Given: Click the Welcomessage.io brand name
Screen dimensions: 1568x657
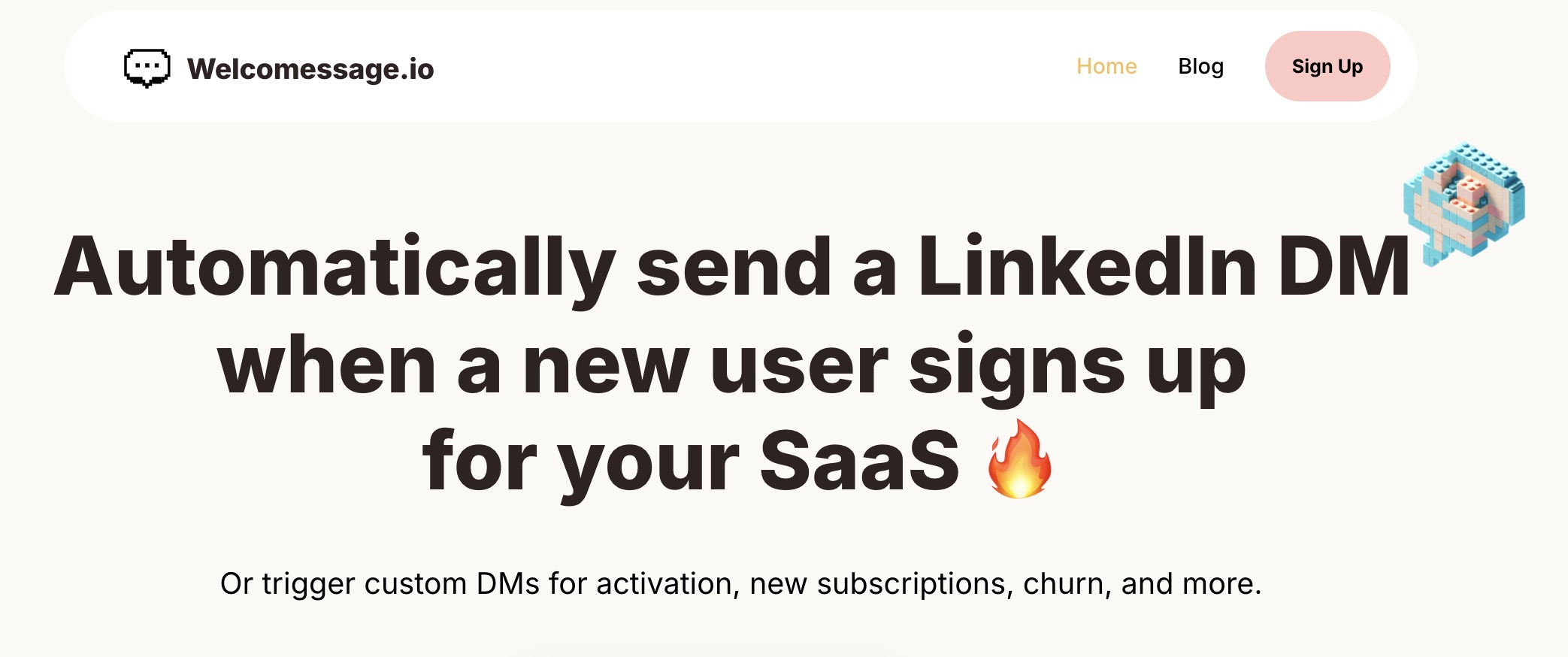Looking at the screenshot, I should click(310, 69).
